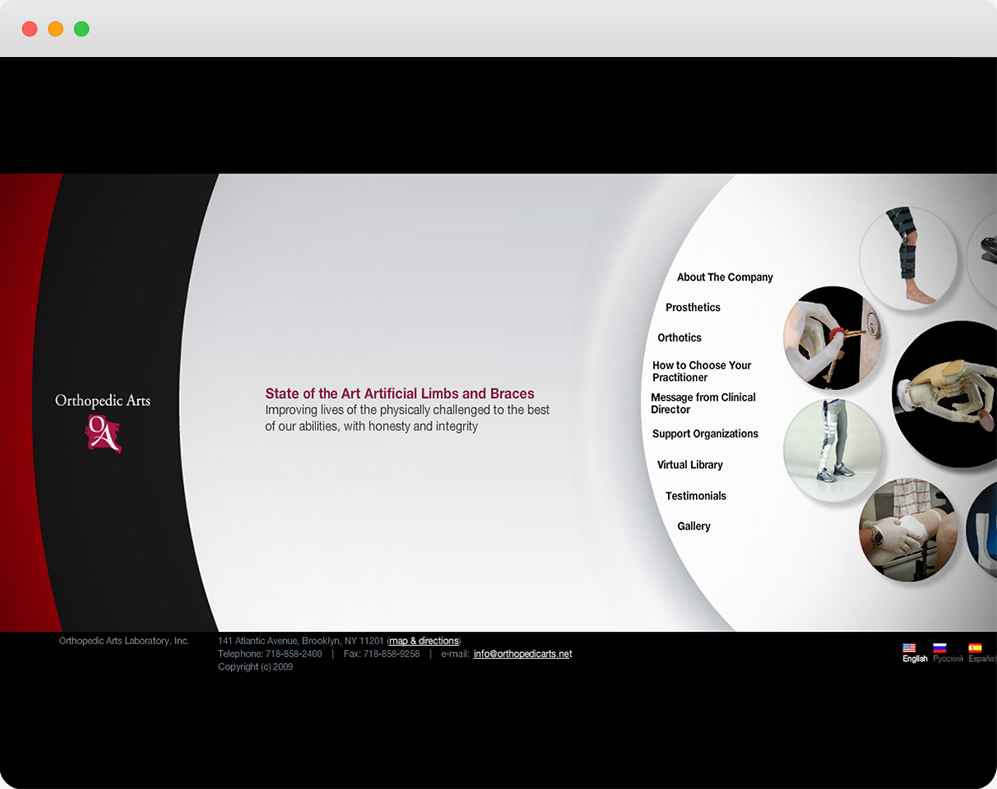Image resolution: width=997 pixels, height=789 pixels.
Task: Click the map & directions link
Action: [x=423, y=641]
